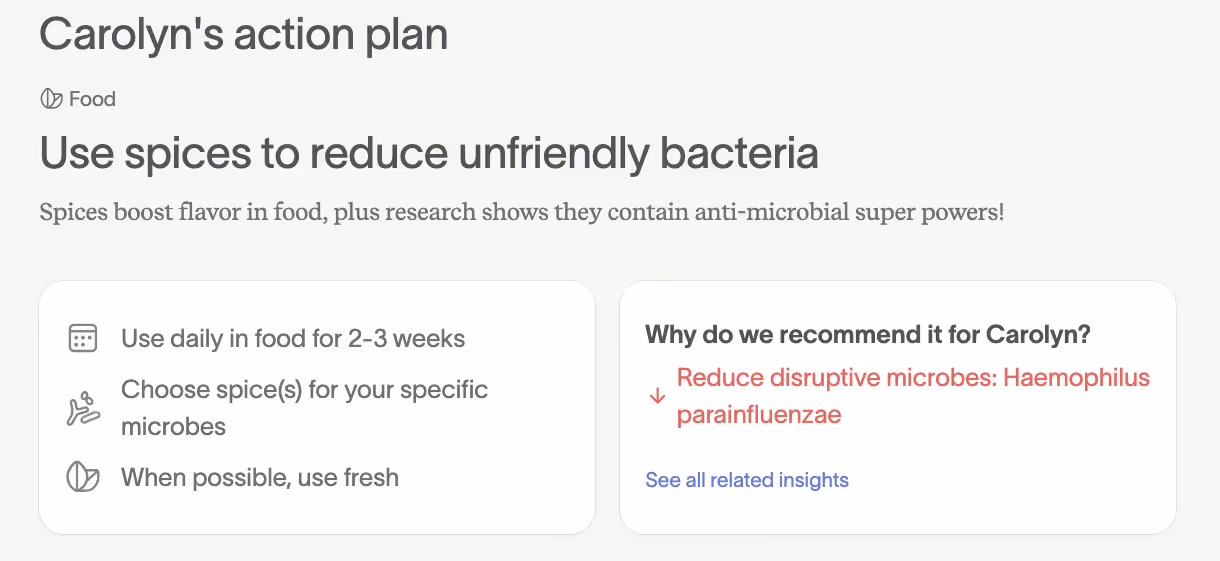The width and height of the screenshot is (1220, 561).
Task: Click the Reduce disruptive microbes red text
Action: [x=836, y=378]
